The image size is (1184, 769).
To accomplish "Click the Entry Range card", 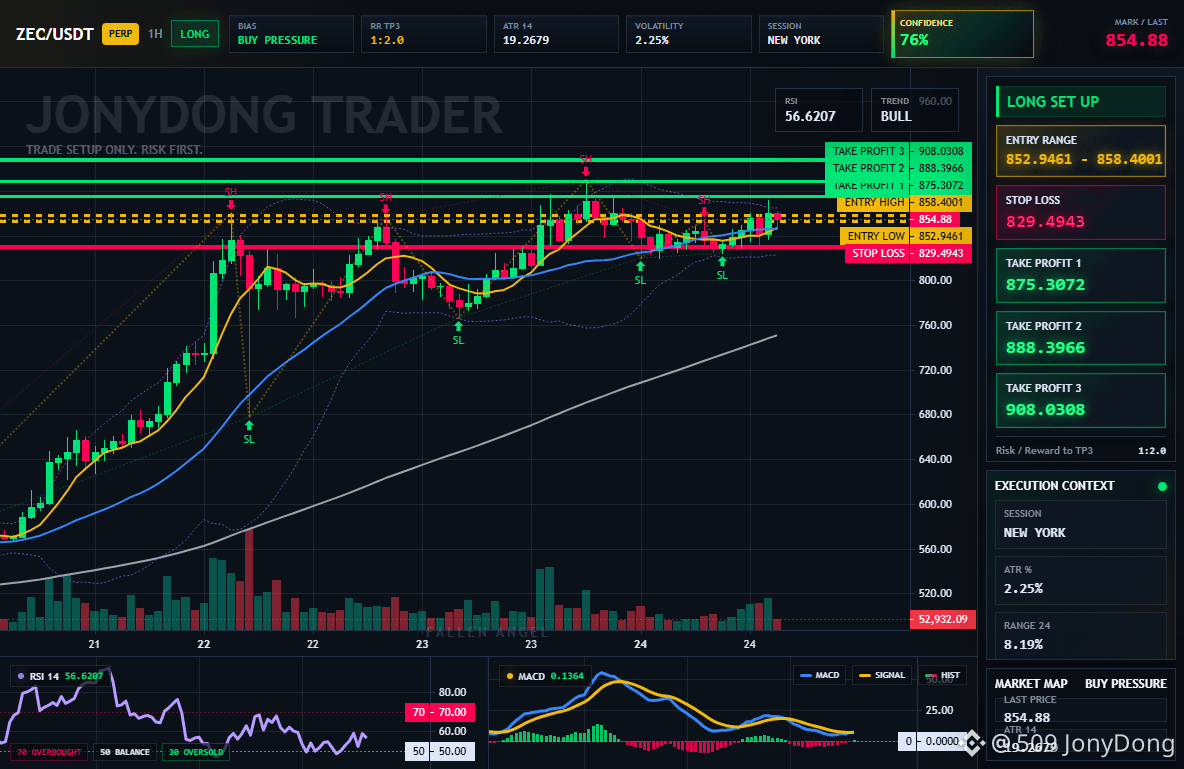I will pos(1081,150).
